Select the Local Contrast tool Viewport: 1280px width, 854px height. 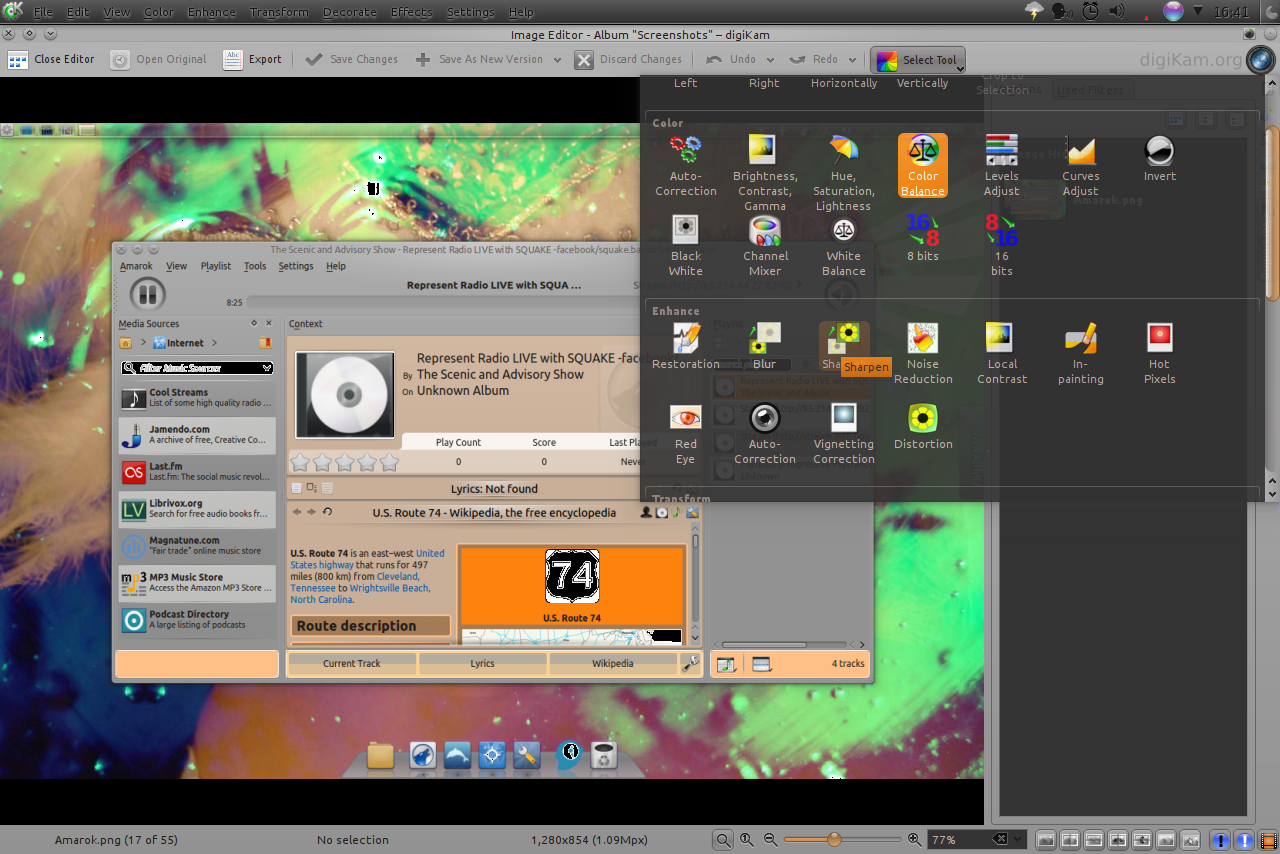[x=1001, y=353]
